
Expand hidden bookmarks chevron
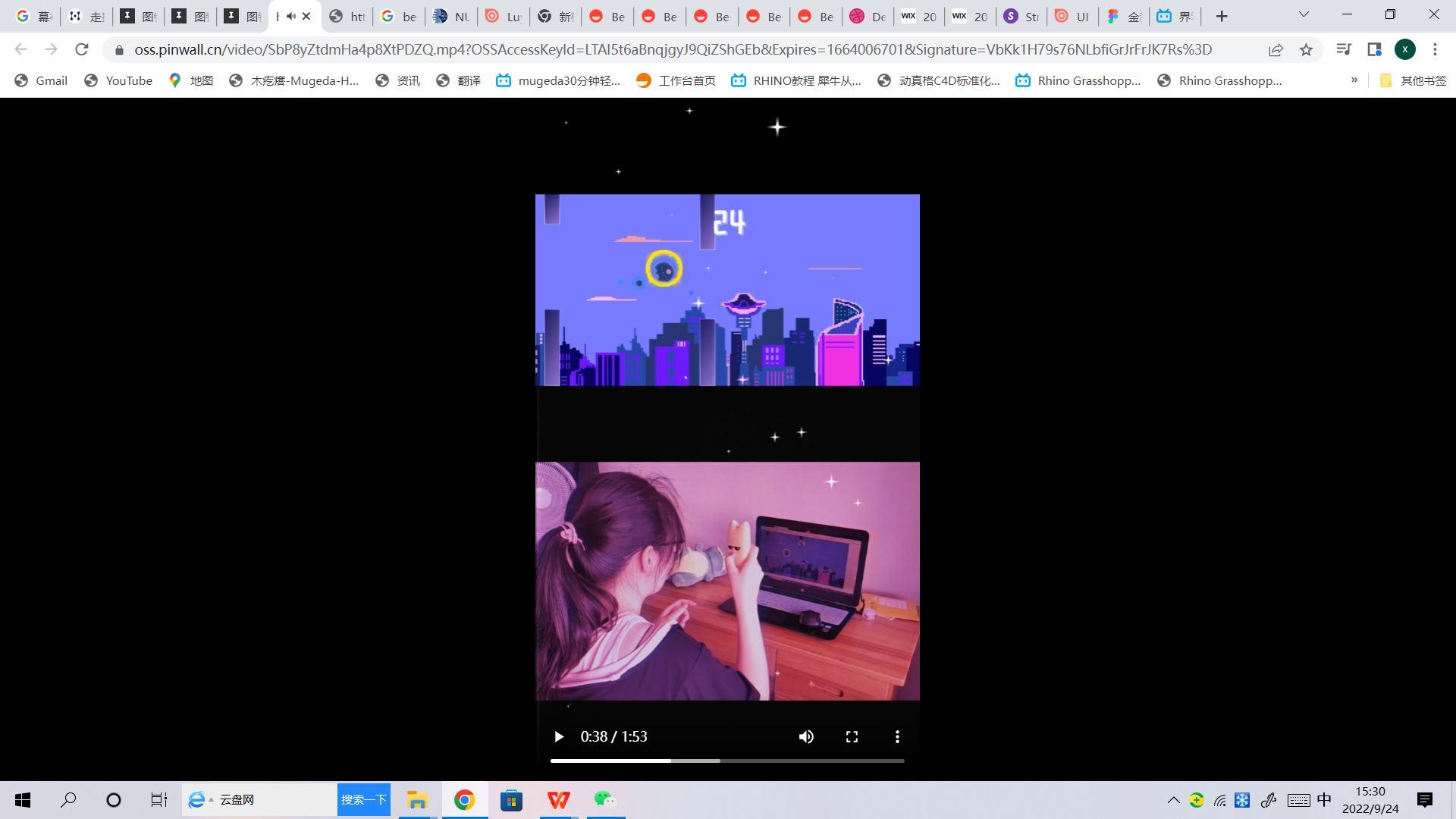(x=1354, y=80)
